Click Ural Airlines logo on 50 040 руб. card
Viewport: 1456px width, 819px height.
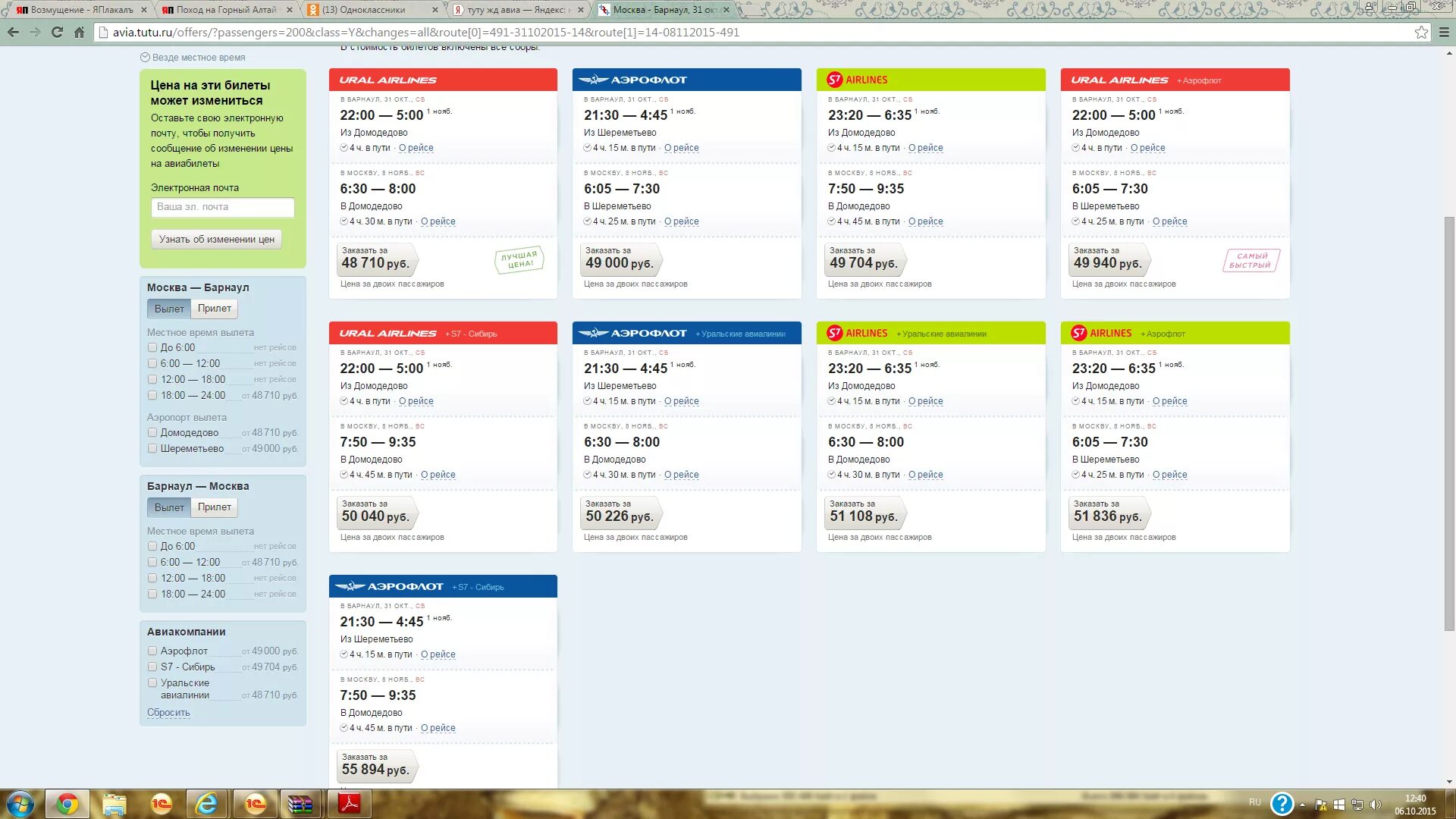[388, 333]
